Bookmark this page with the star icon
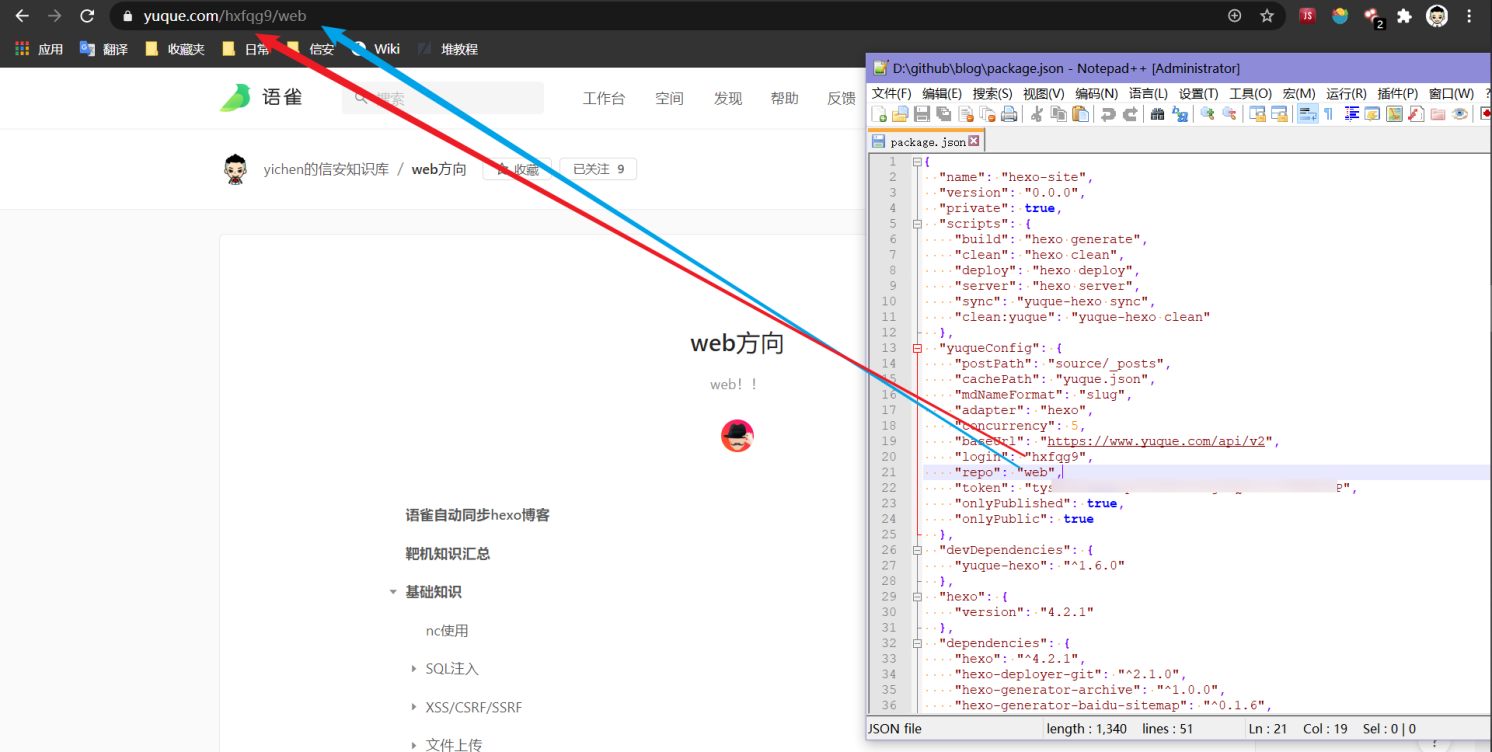The image size is (1492, 752). point(1267,16)
